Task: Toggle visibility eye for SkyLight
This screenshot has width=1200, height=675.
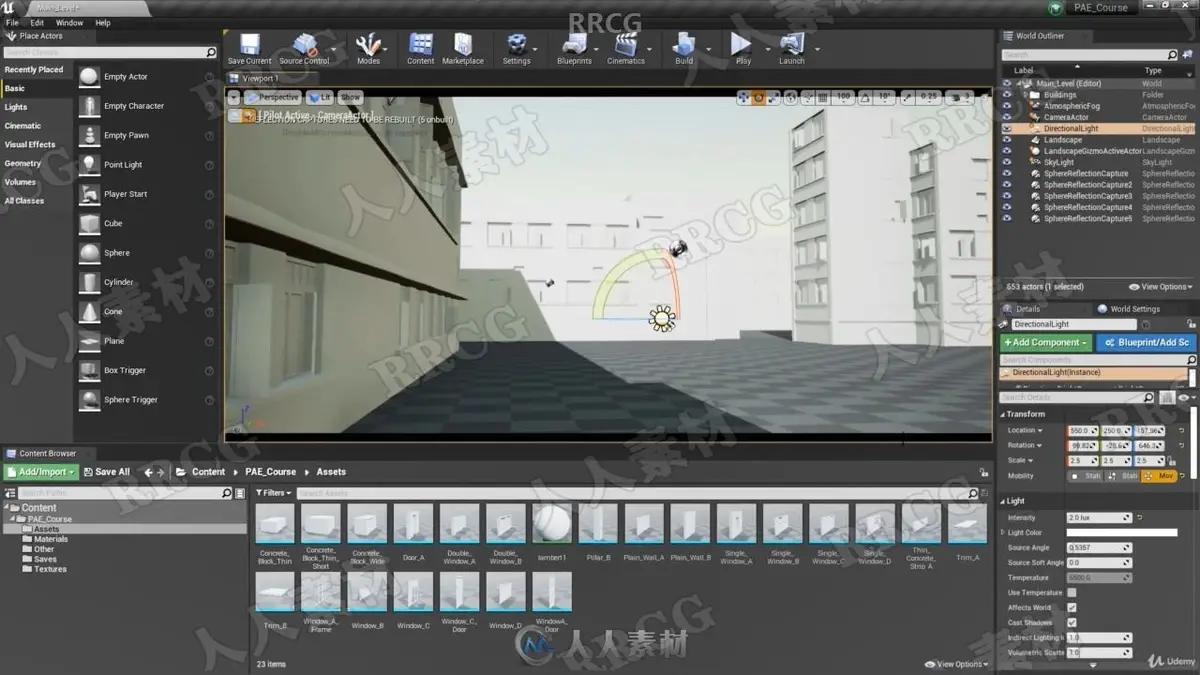Action: pos(1007,162)
